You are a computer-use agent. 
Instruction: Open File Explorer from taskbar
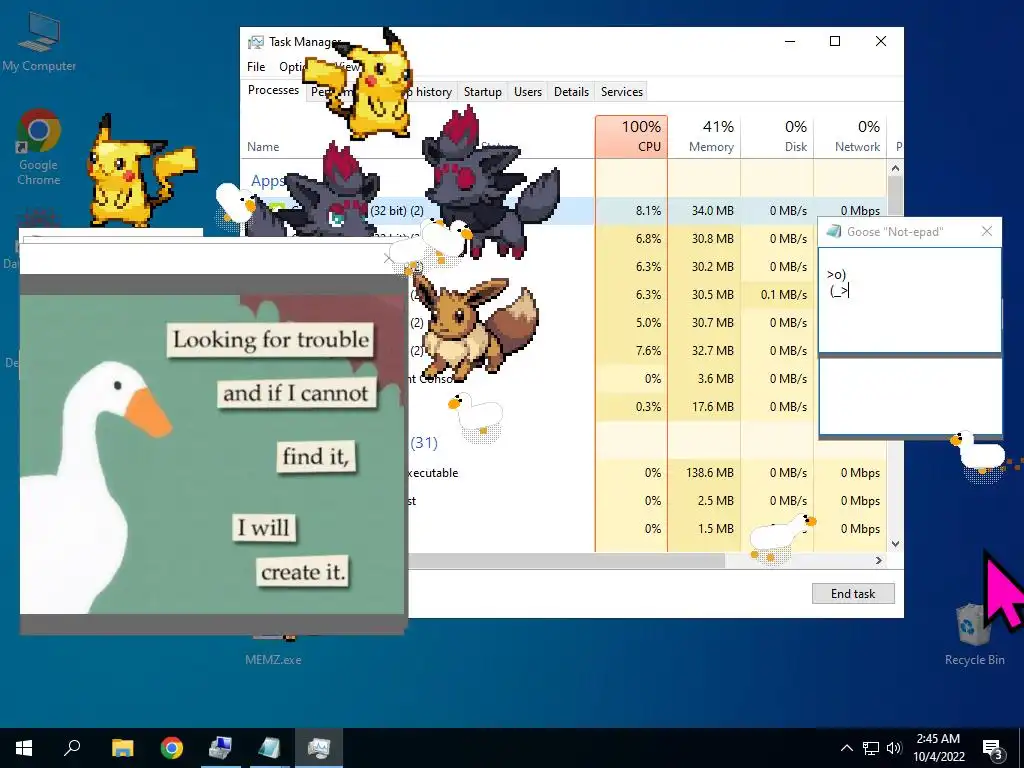122,748
